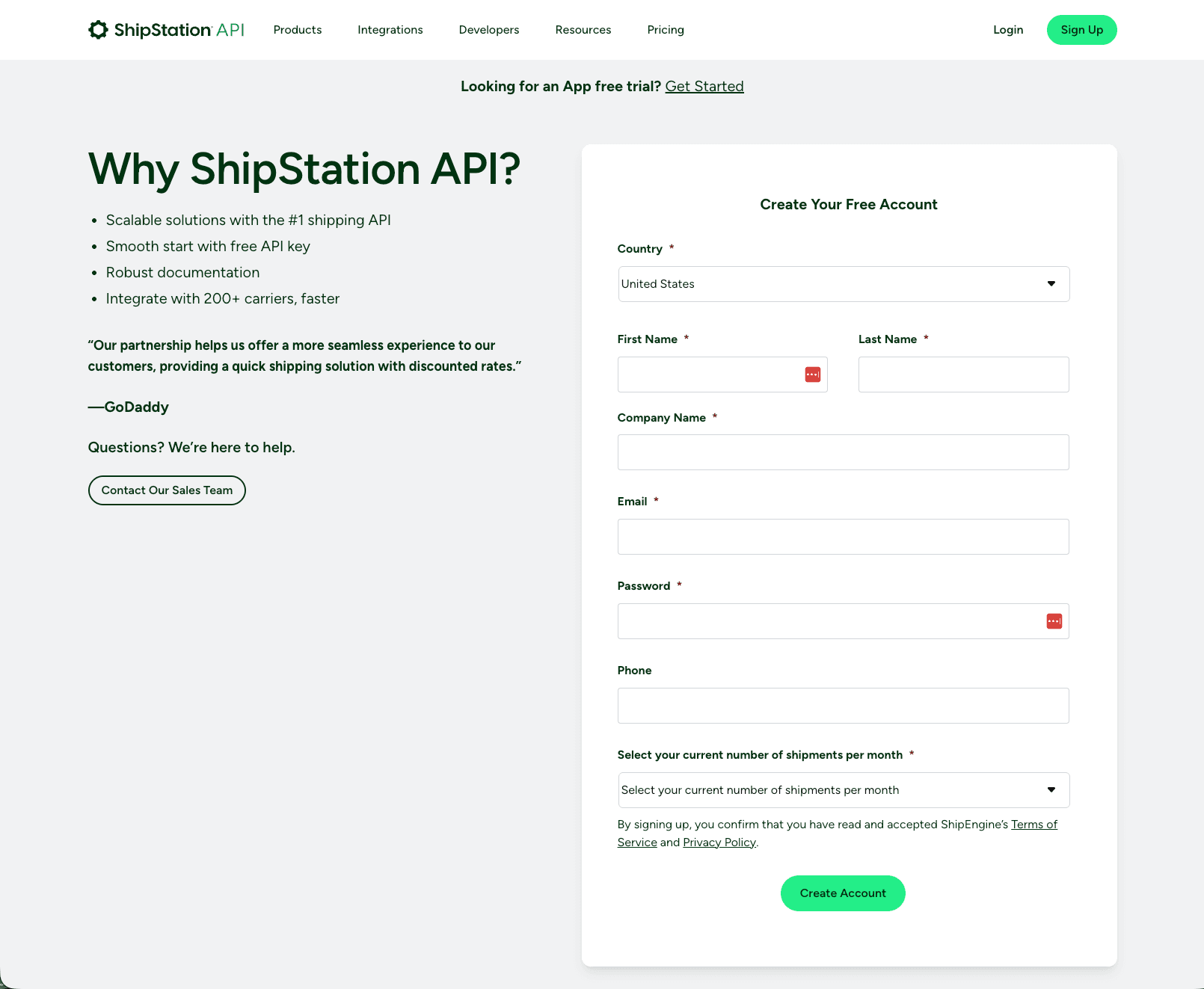Submit with the Create Account button
This screenshot has height=989, width=1204.
point(843,893)
